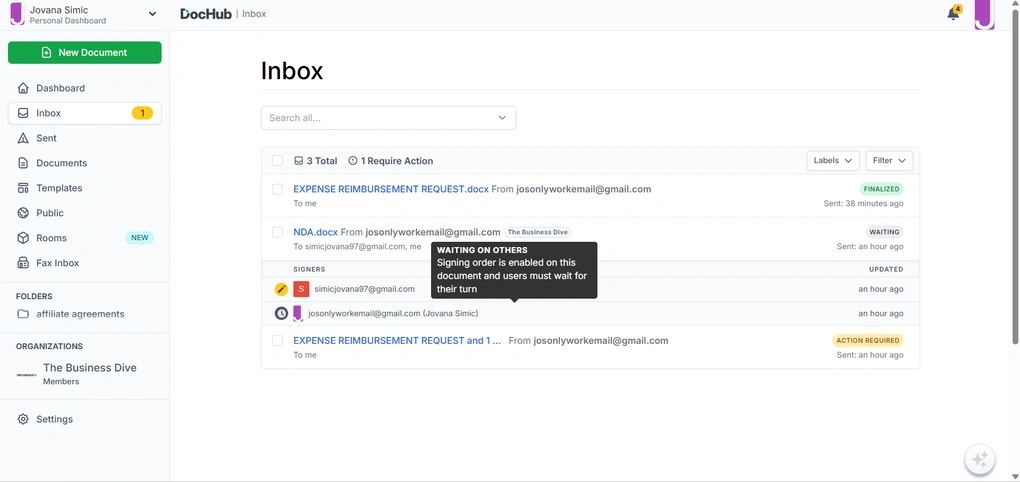Check the NDA.docx row checkbox
Screen dimensions: 1020x482
[278, 232]
